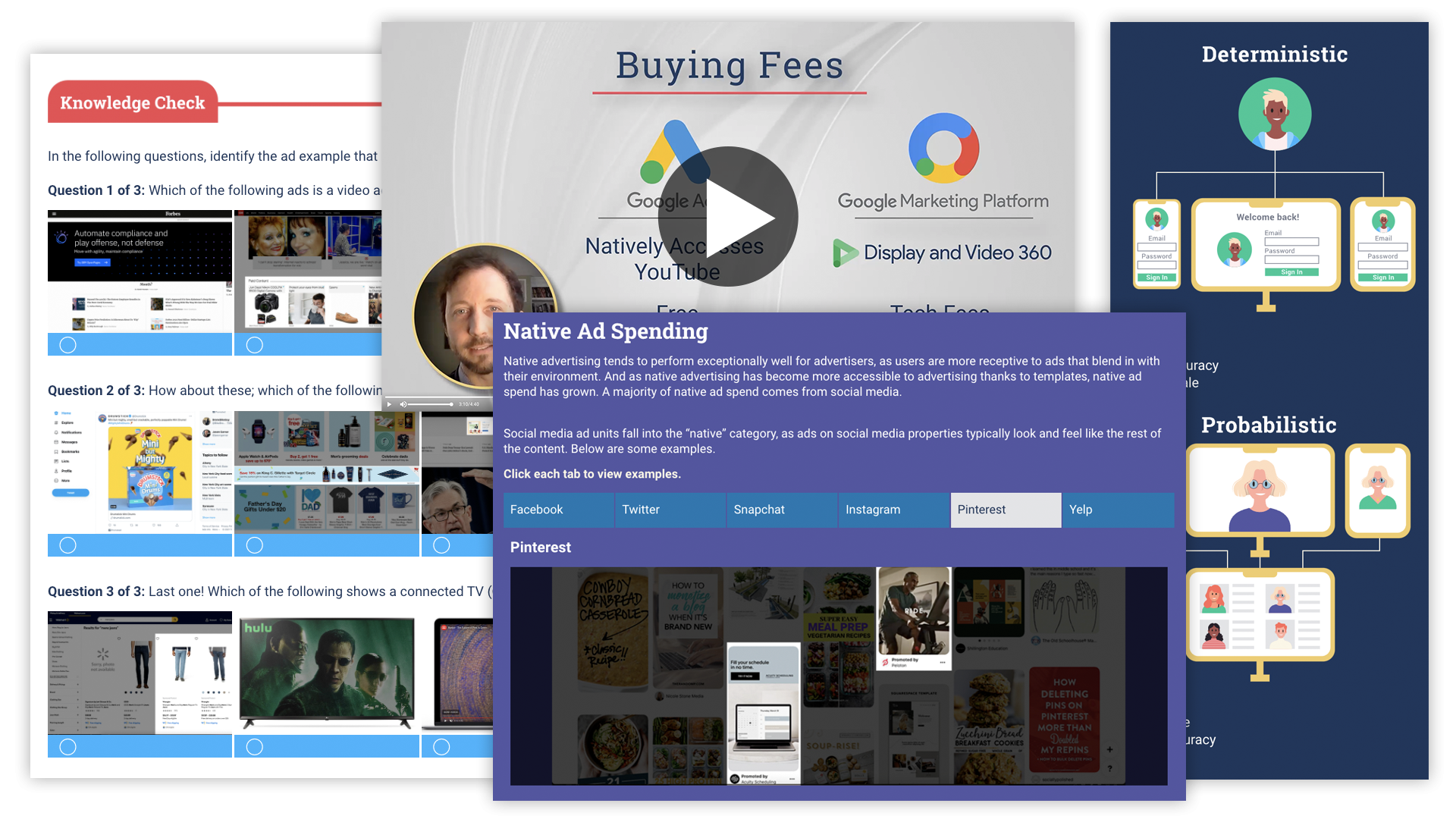Click the 'Display and Video 360' label

[958, 253]
